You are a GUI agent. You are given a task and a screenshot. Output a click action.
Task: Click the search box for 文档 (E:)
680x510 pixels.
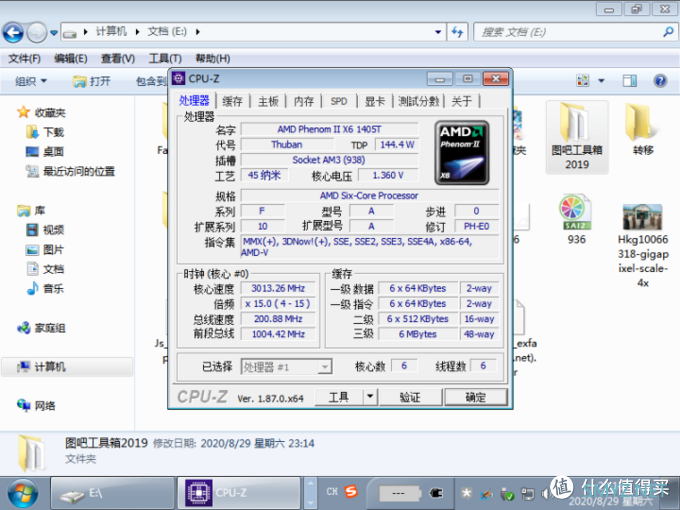(568, 32)
